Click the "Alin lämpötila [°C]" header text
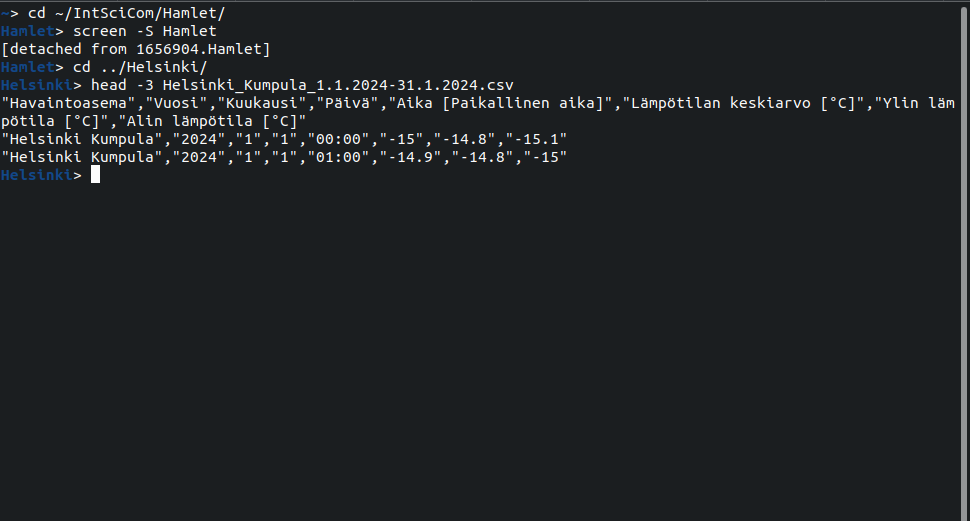This screenshot has width=970, height=521. tap(212, 121)
